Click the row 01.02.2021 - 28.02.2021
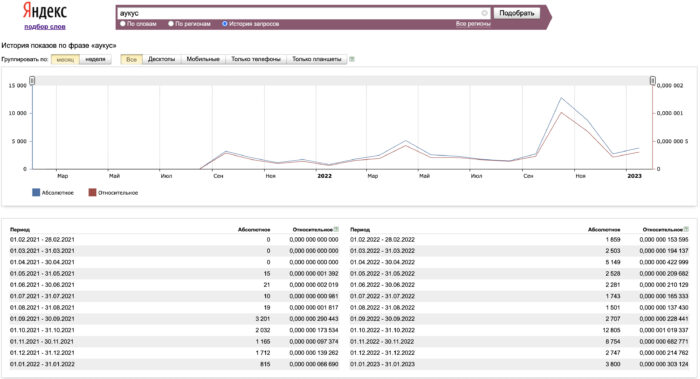 174,240
